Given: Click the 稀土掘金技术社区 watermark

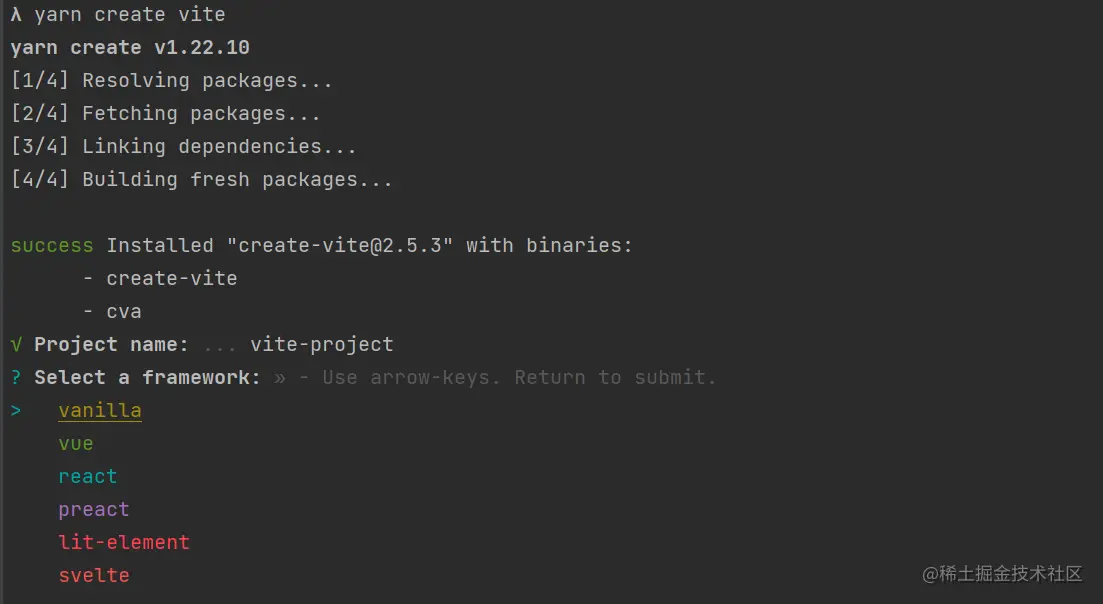Looking at the screenshot, I should click(1002, 574).
